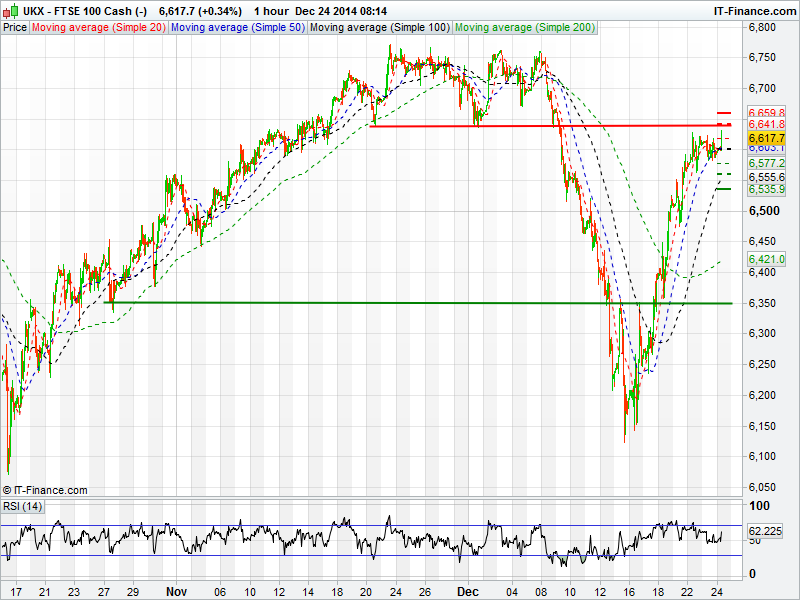Screen dimensions: 800x600
Task: Click the Moving average (Simple 100) label
Action: tap(379, 27)
